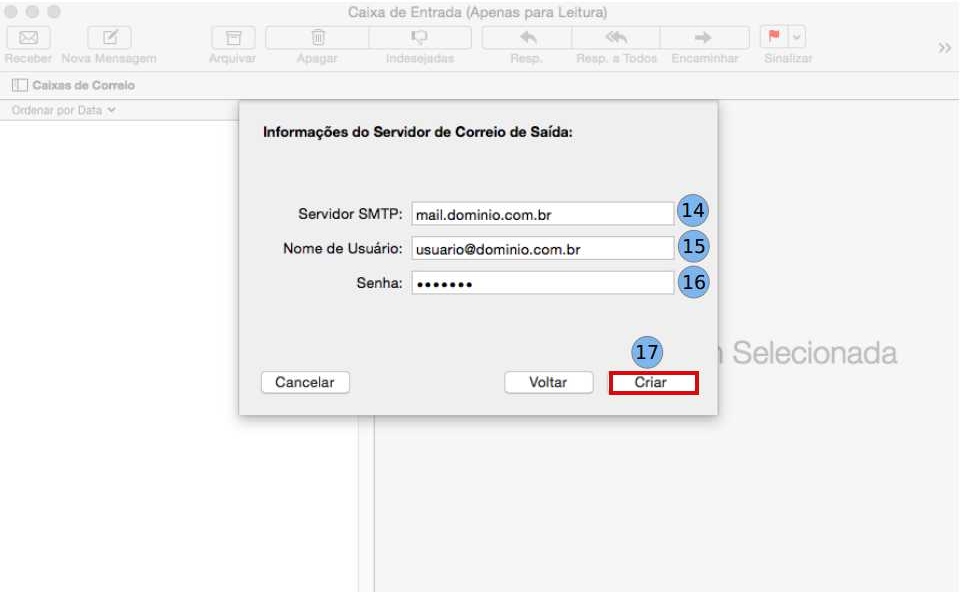Click the Resp. a Todos icon
The image size is (960, 592).
coord(616,38)
